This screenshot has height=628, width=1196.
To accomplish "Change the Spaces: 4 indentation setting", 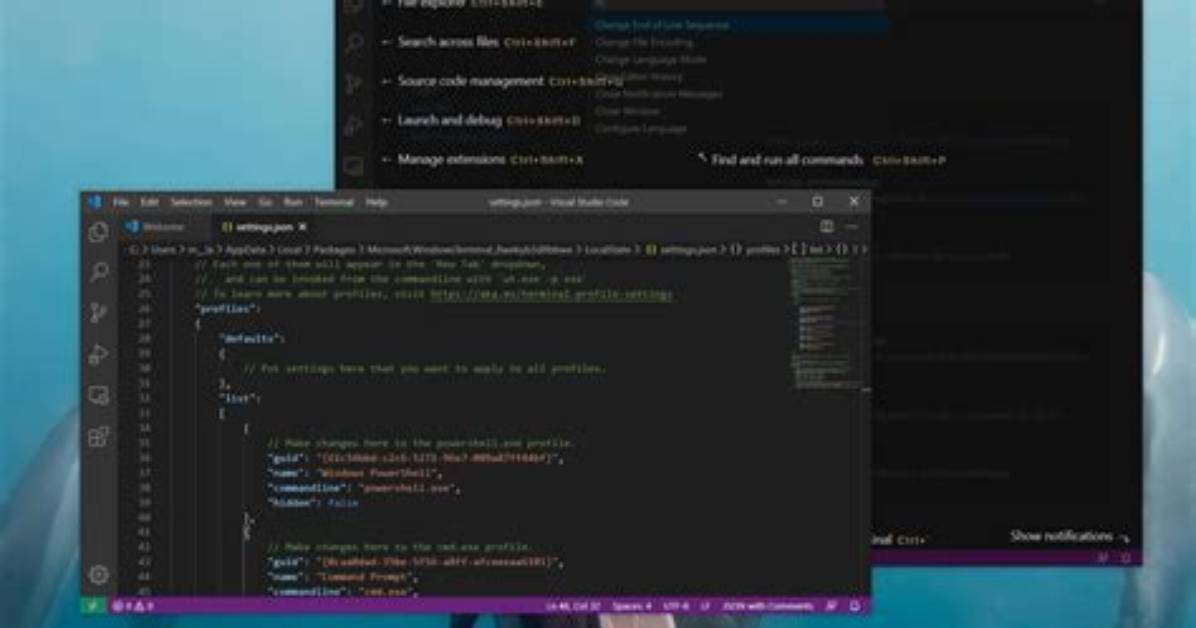I will (632, 606).
